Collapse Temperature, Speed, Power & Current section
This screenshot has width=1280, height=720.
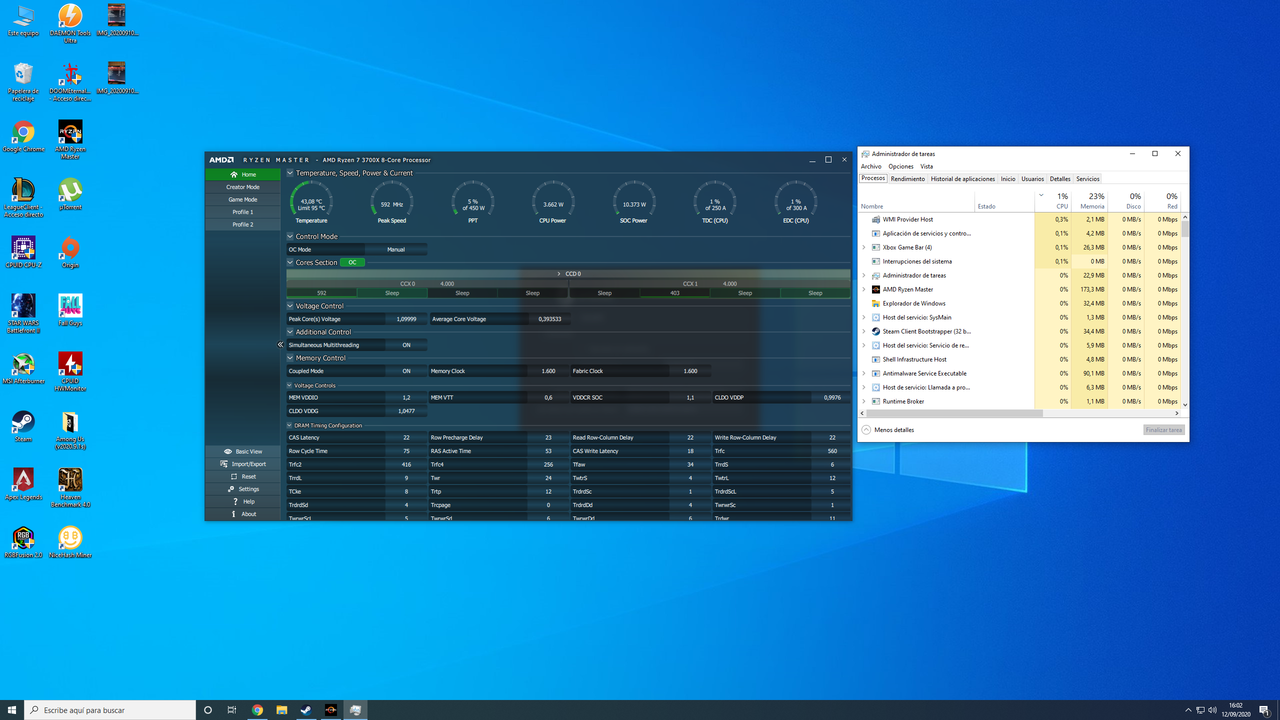point(291,173)
